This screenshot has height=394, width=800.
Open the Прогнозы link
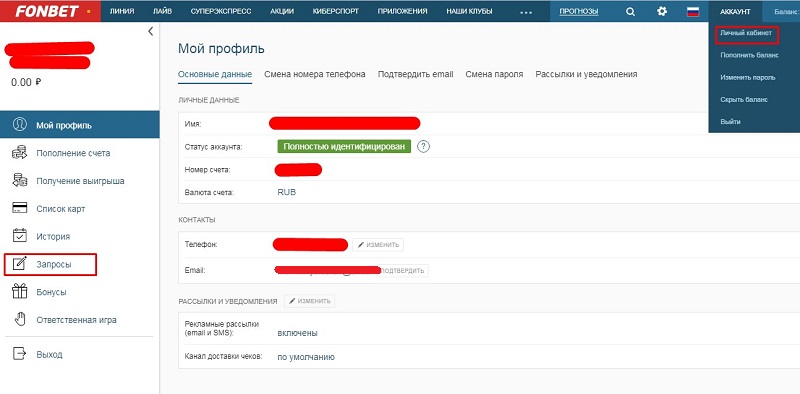[x=579, y=11]
